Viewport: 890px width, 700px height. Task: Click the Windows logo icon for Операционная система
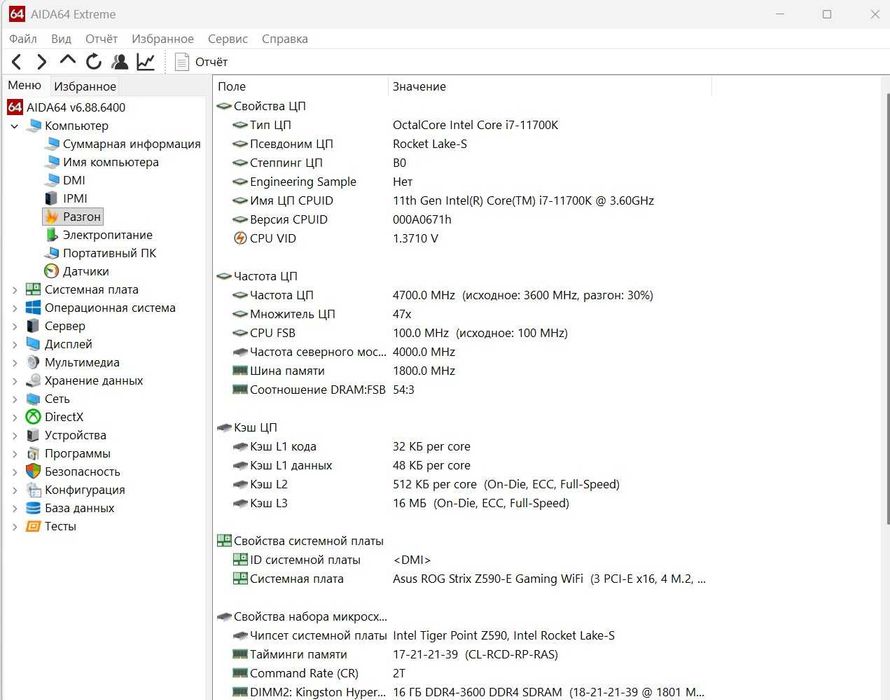click(x=33, y=308)
